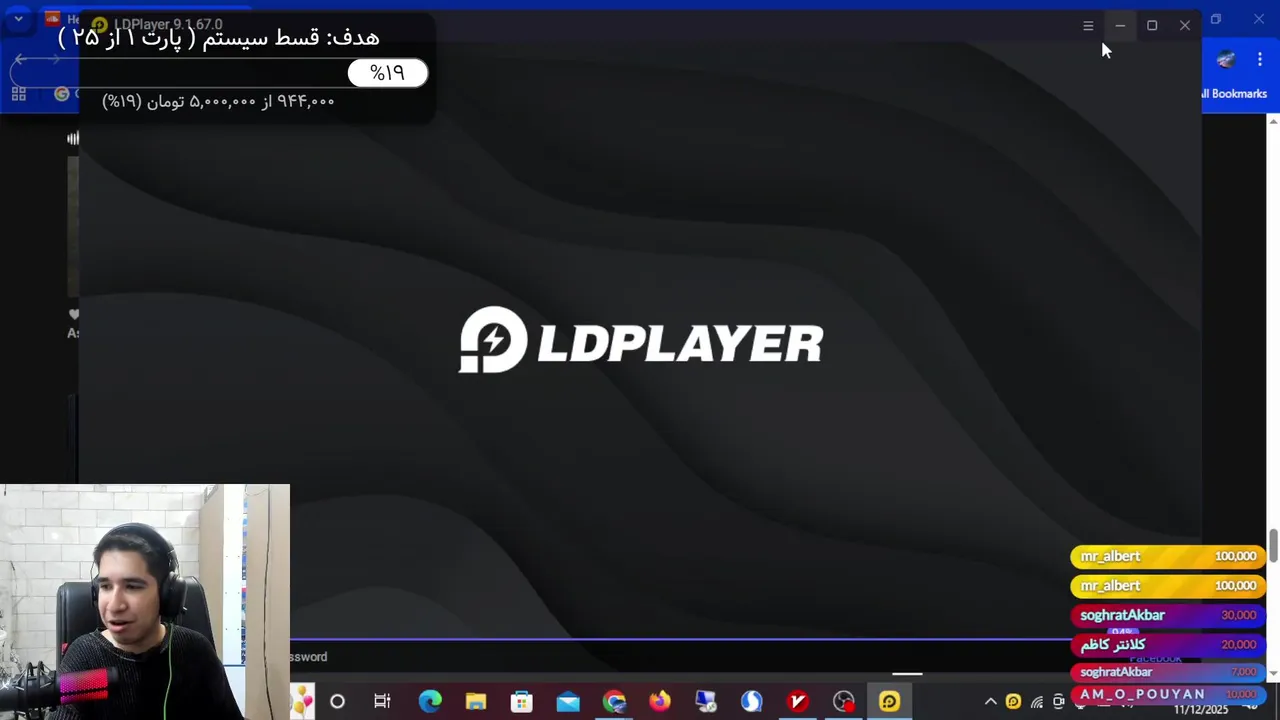Screen dimensions: 1280x720
Task: Click the LDPlayer logo in center
Action: coord(641,340)
